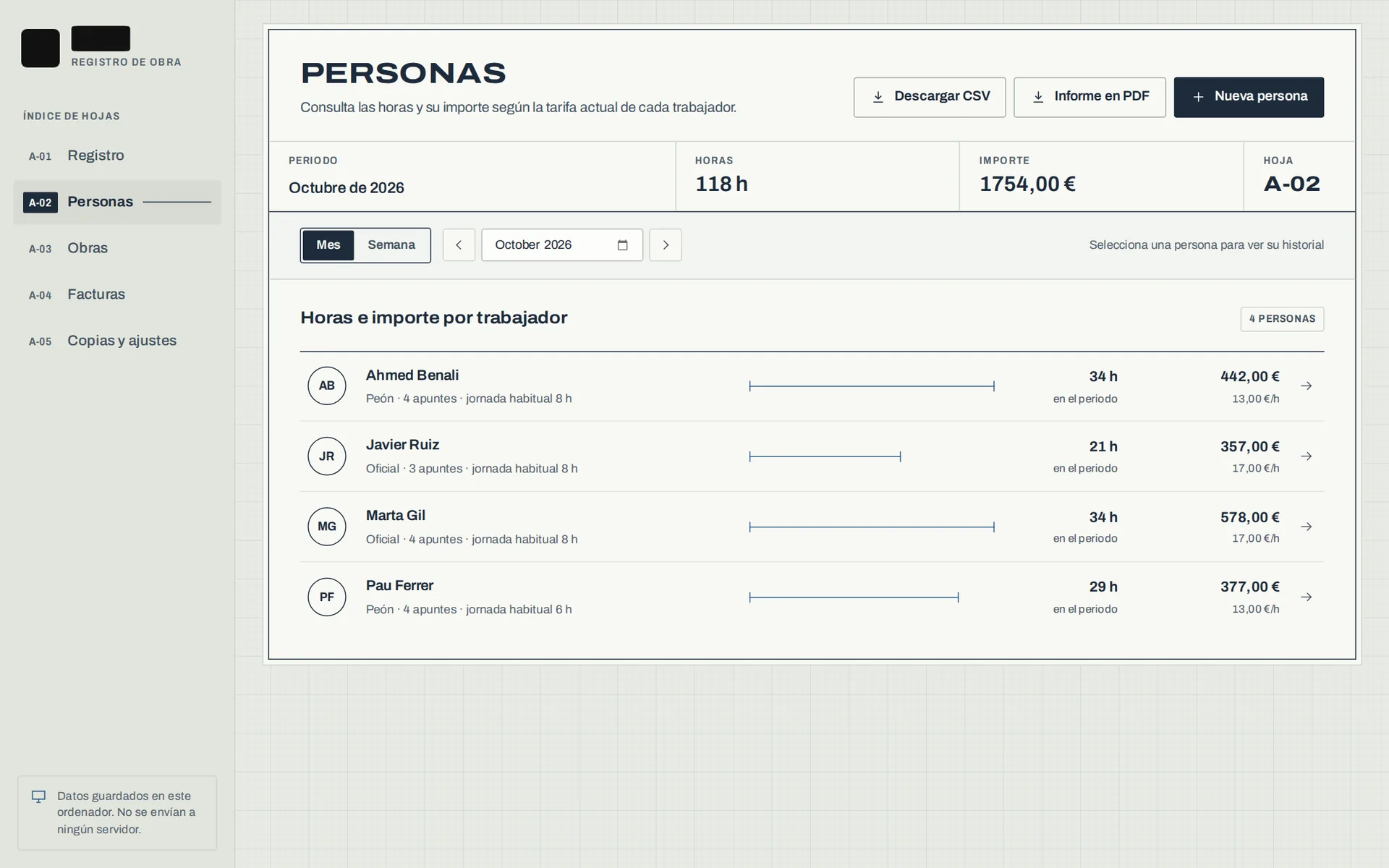1389x868 pixels.
Task: Click the calendar icon in date field
Action: [622, 245]
